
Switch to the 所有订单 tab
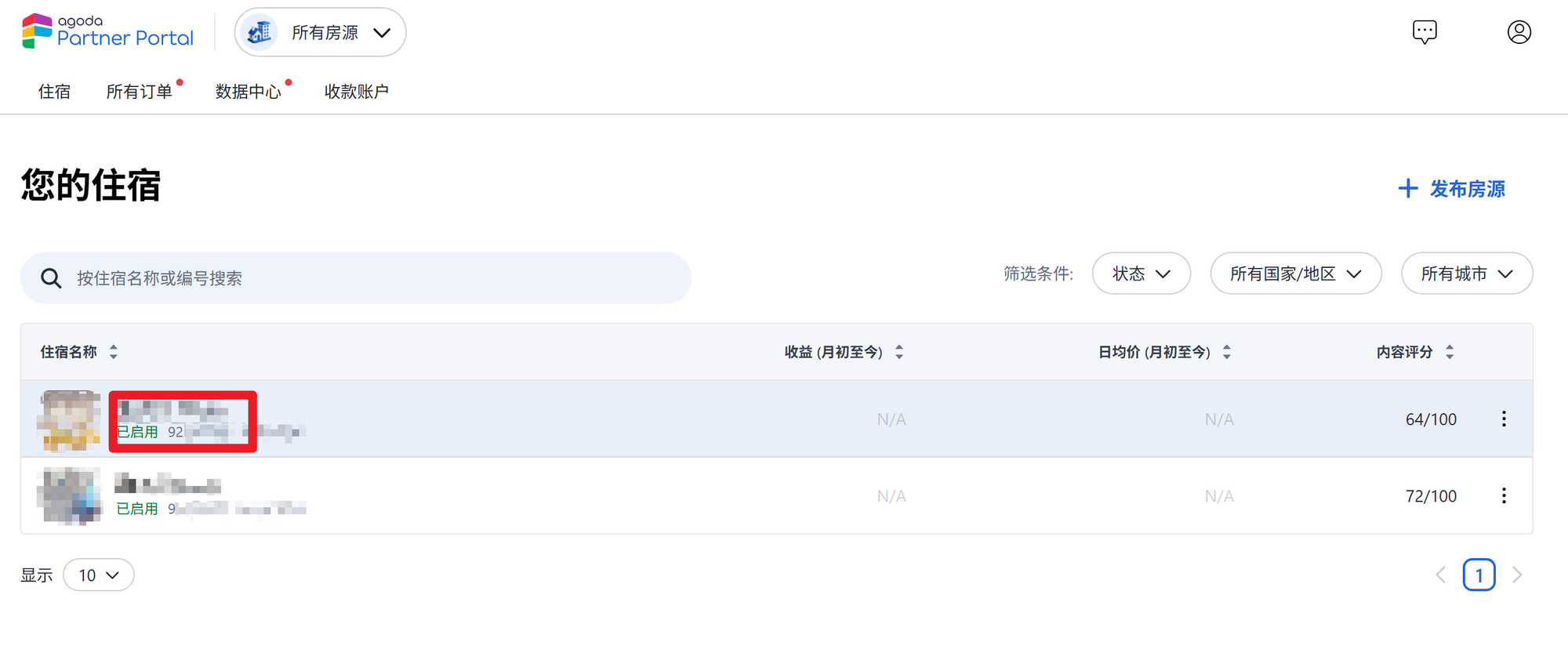pos(140,92)
